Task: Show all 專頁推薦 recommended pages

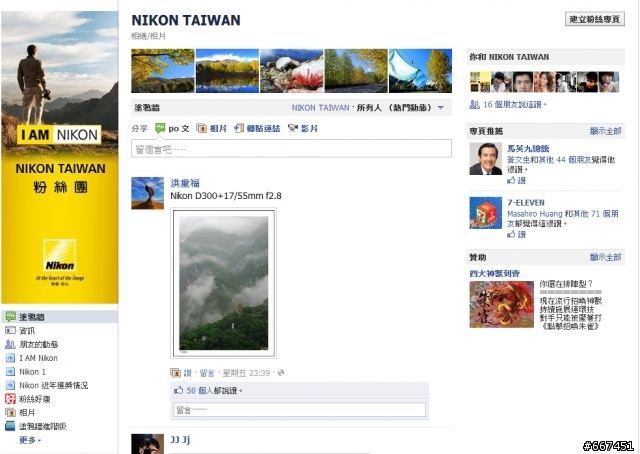Action: click(x=605, y=131)
